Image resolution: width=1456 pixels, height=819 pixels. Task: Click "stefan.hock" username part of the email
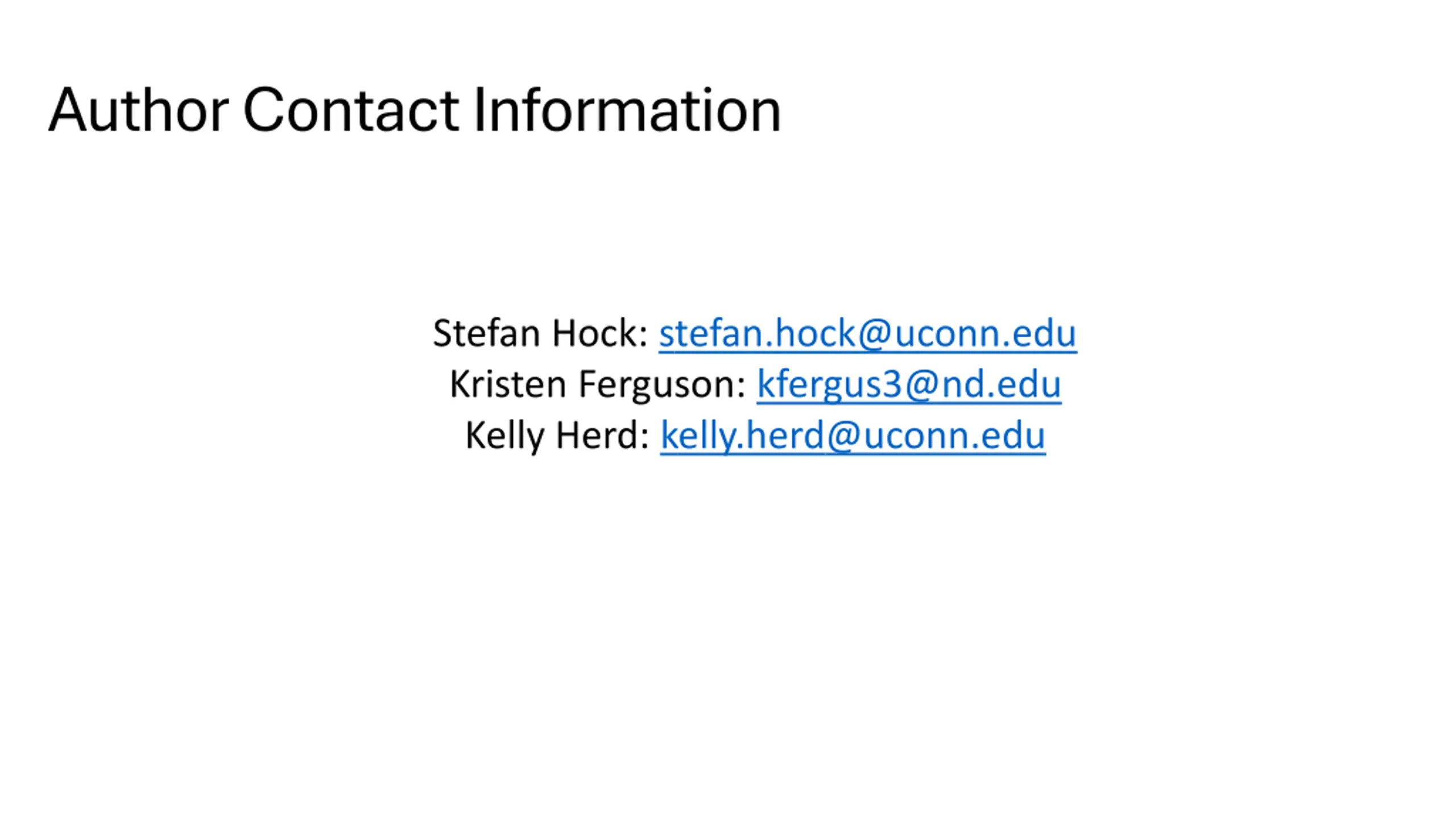click(x=756, y=333)
